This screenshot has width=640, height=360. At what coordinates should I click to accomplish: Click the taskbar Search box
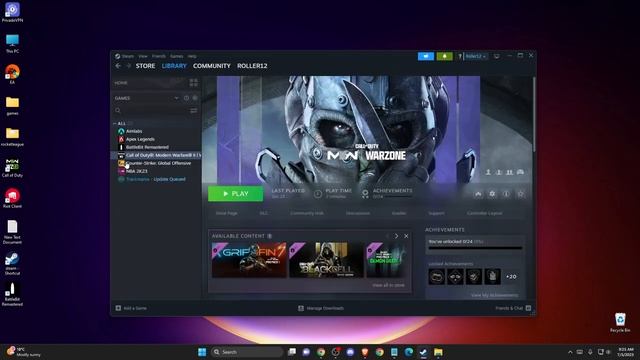247,352
